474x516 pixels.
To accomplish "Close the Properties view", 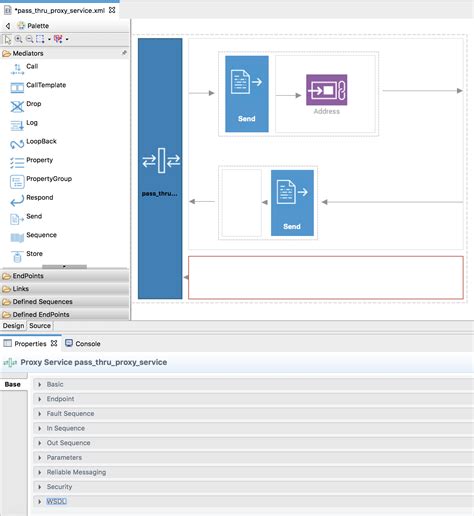I will point(54,343).
